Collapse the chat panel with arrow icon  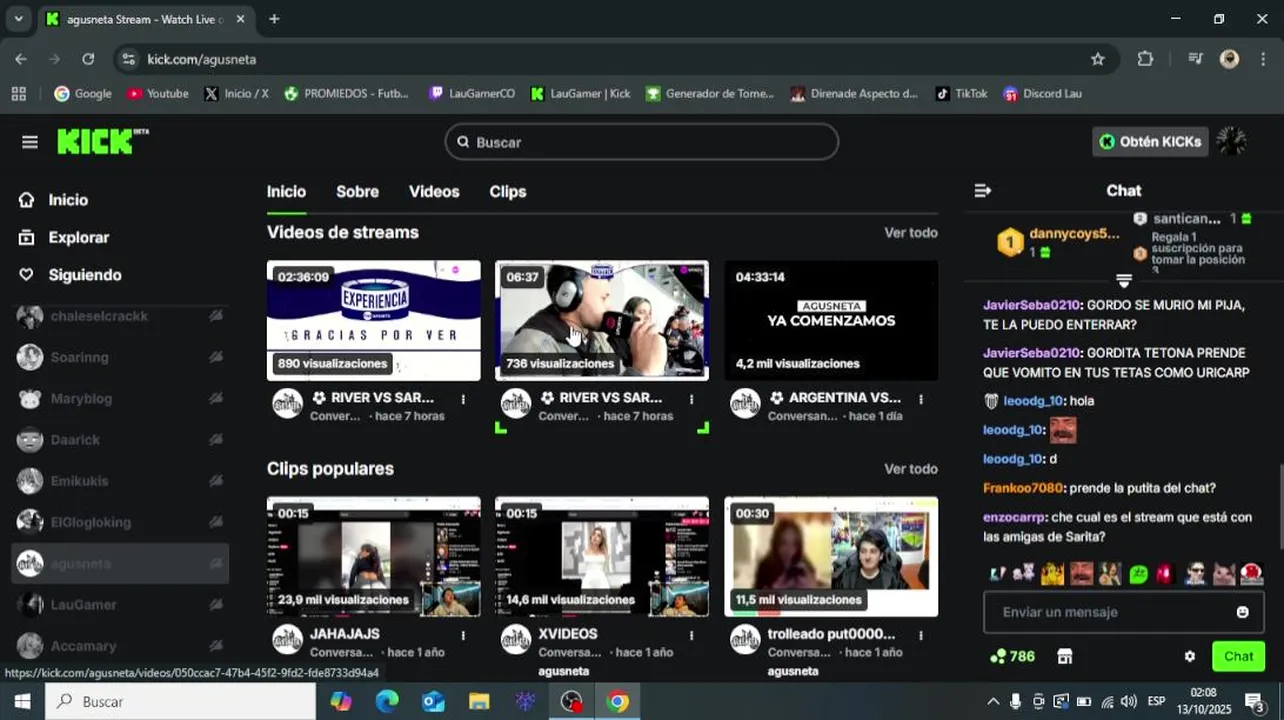(x=982, y=190)
